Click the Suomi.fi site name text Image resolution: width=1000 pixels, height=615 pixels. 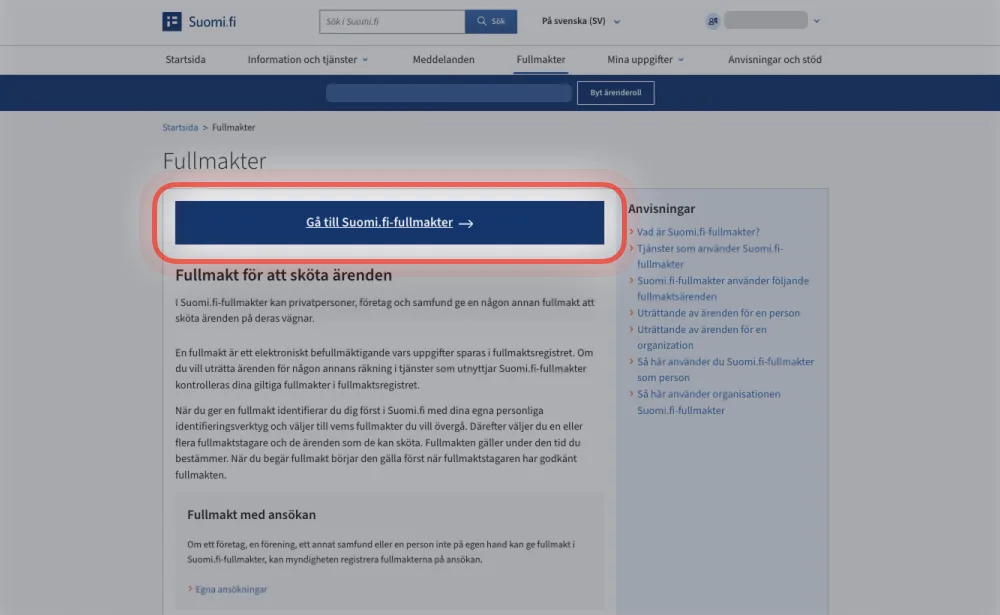click(x=212, y=22)
